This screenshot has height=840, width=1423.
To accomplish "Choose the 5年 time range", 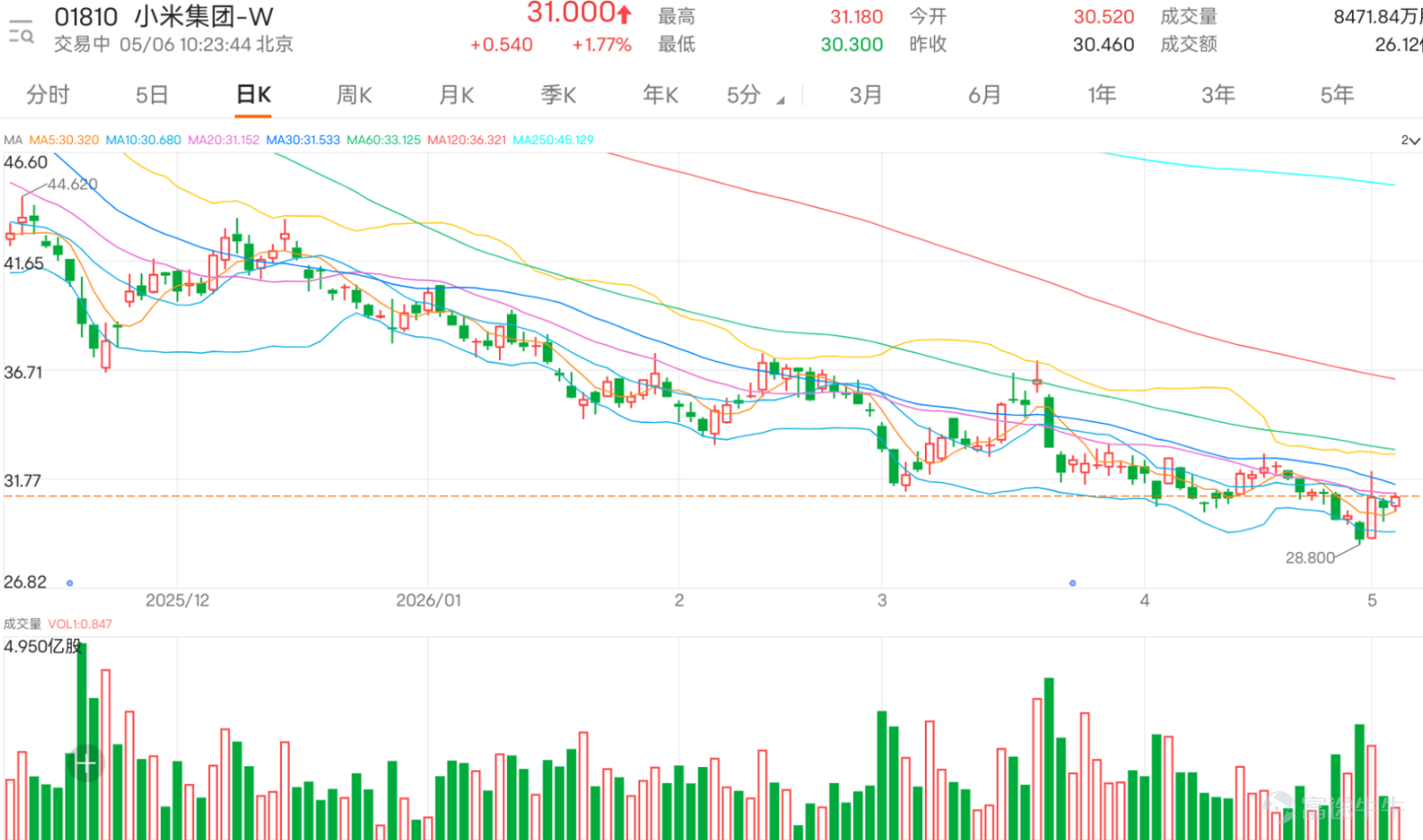I will (1337, 94).
